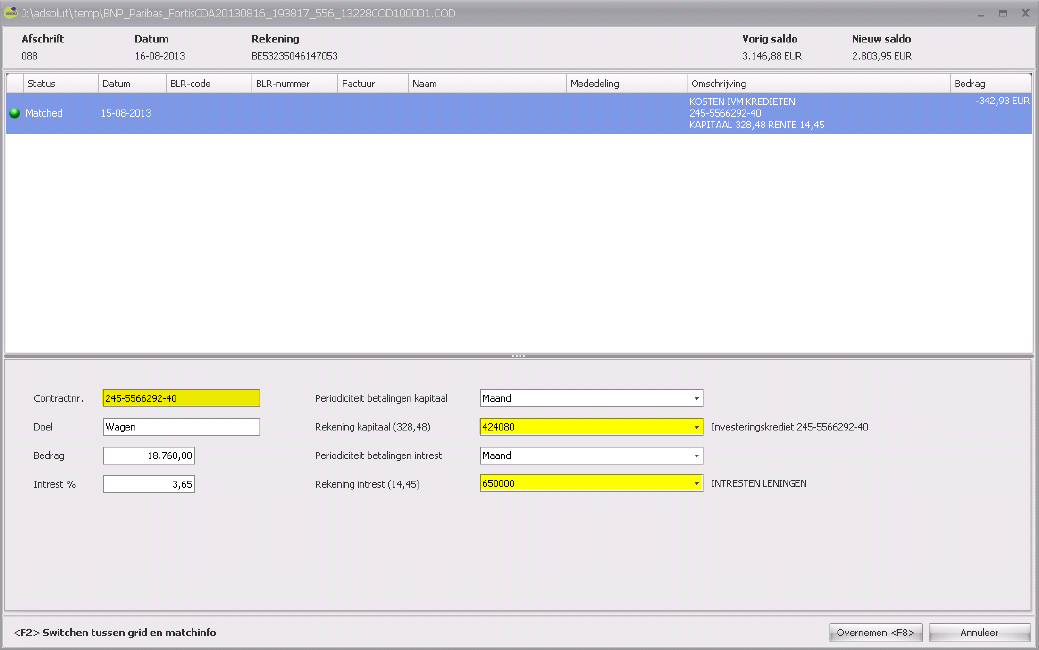Open Periodiciteit betalingen intrest dropdown
Viewport: 1039px width, 650px height.
pos(696,456)
